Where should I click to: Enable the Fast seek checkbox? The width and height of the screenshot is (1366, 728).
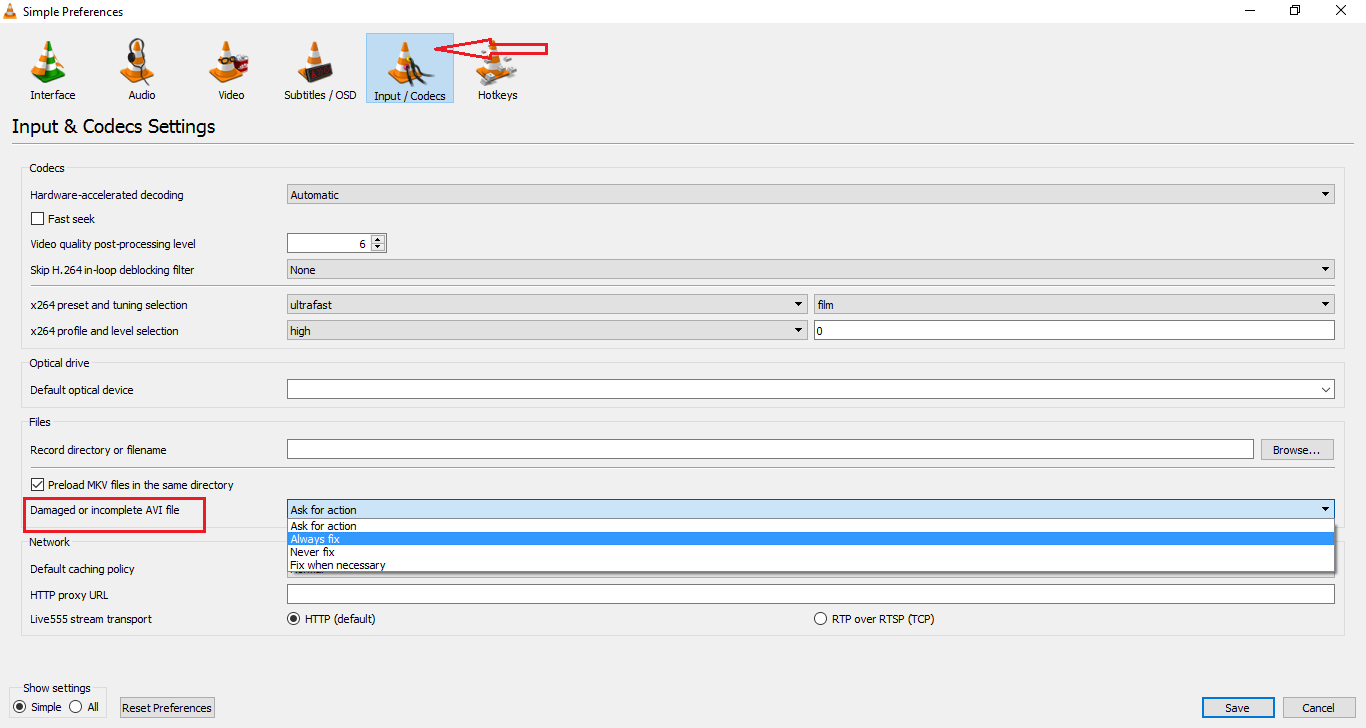tap(37, 218)
